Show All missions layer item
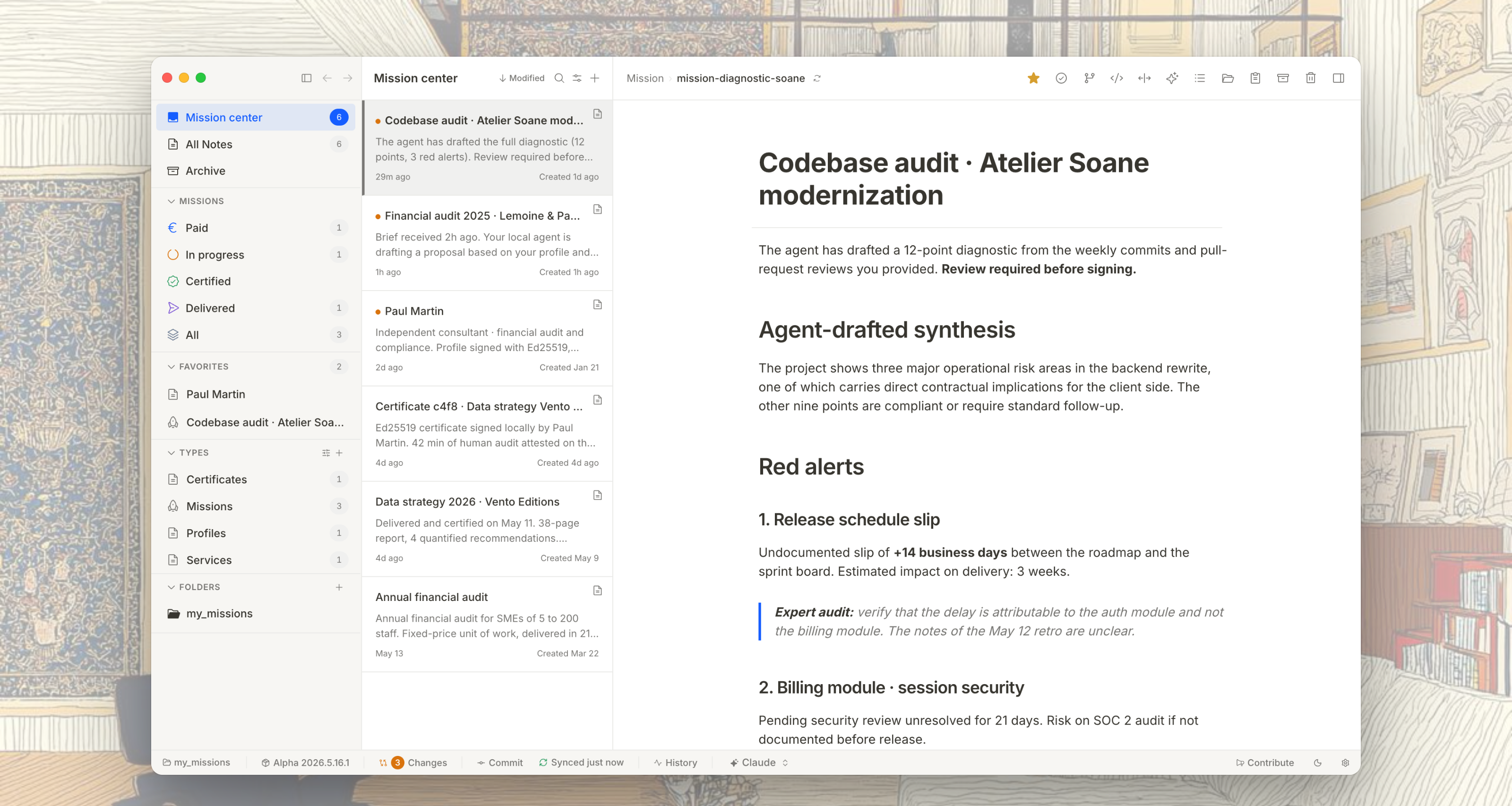The image size is (1512, 806). 255,335
